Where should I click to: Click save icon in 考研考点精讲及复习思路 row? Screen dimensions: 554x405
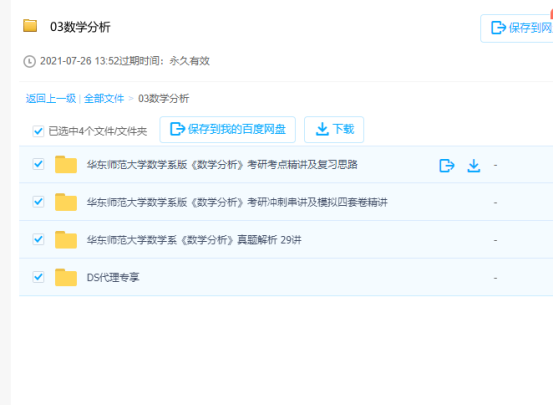pyautogui.click(x=447, y=165)
